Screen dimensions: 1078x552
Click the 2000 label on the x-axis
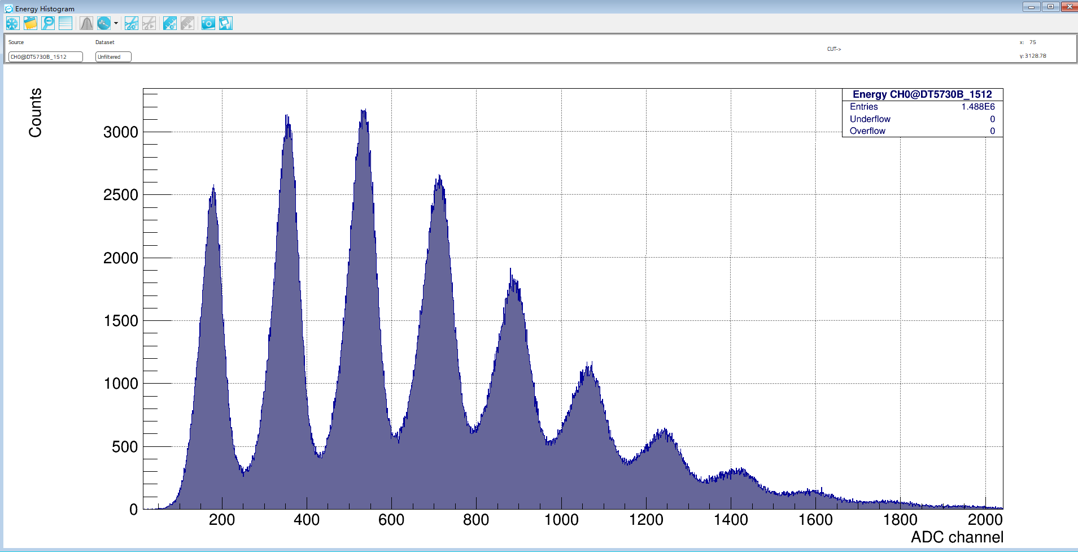985,520
